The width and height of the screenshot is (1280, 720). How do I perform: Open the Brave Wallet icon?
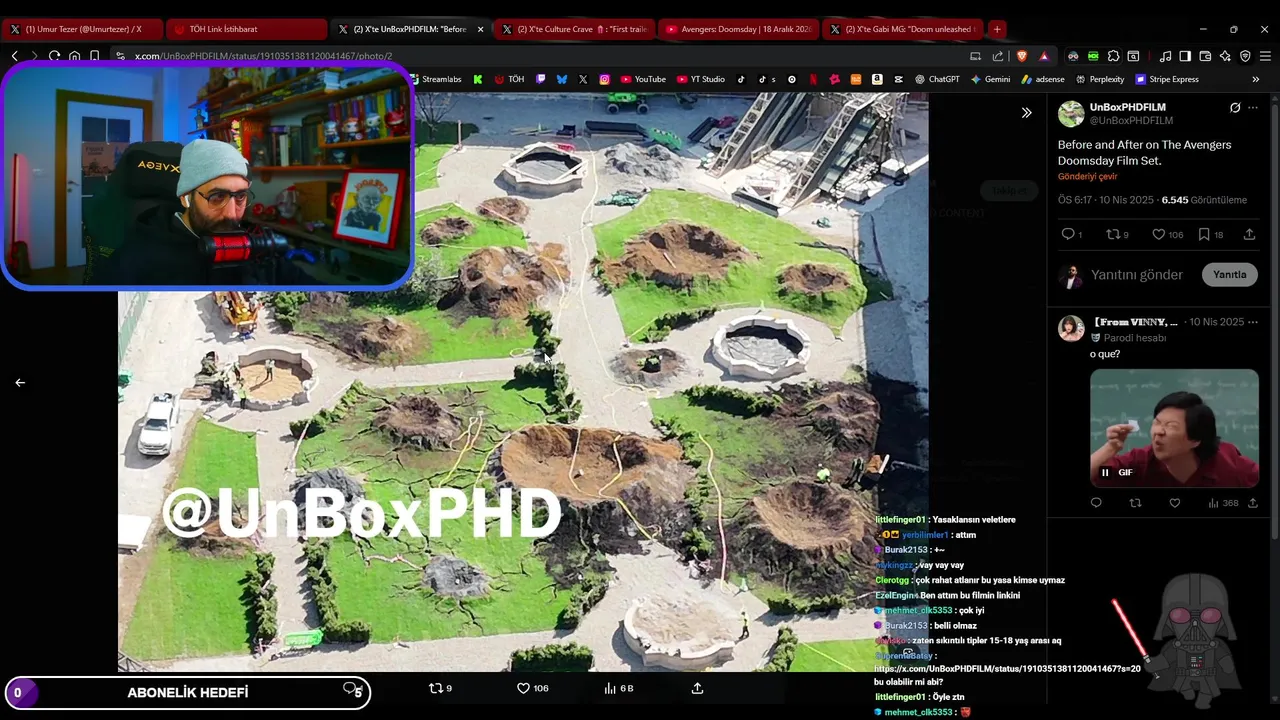pos(1205,56)
